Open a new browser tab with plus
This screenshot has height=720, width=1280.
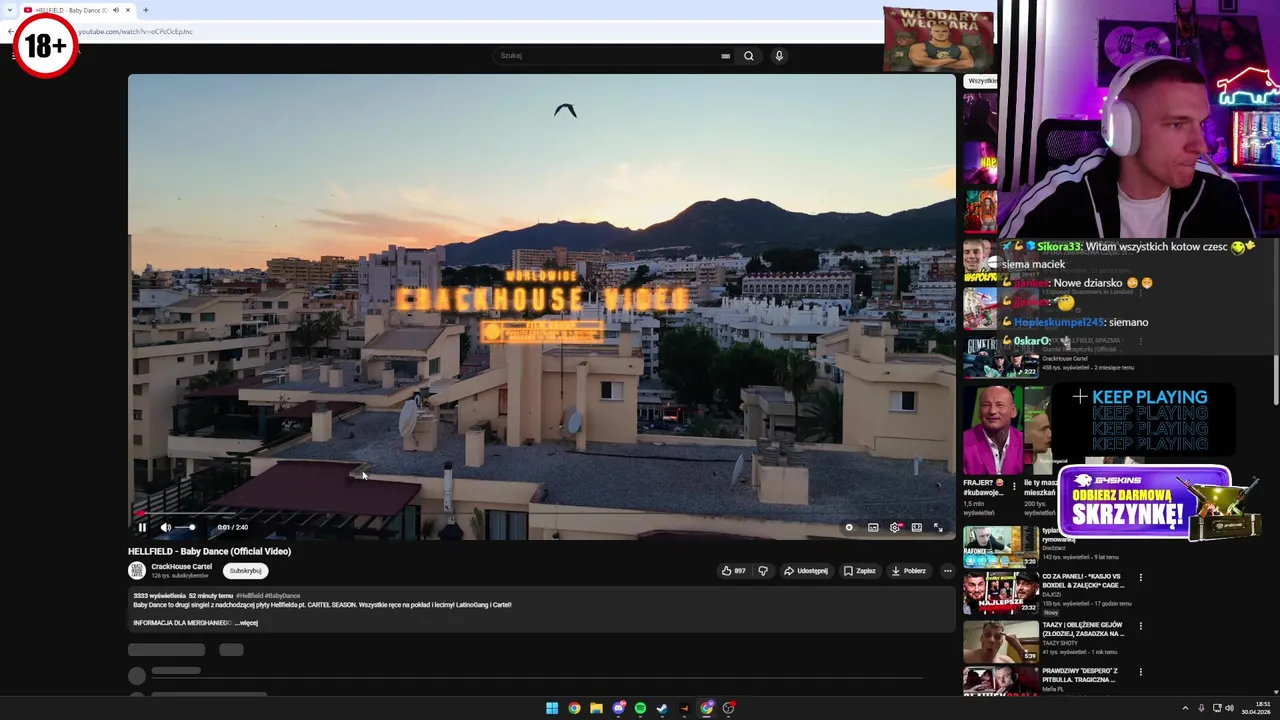(146, 10)
